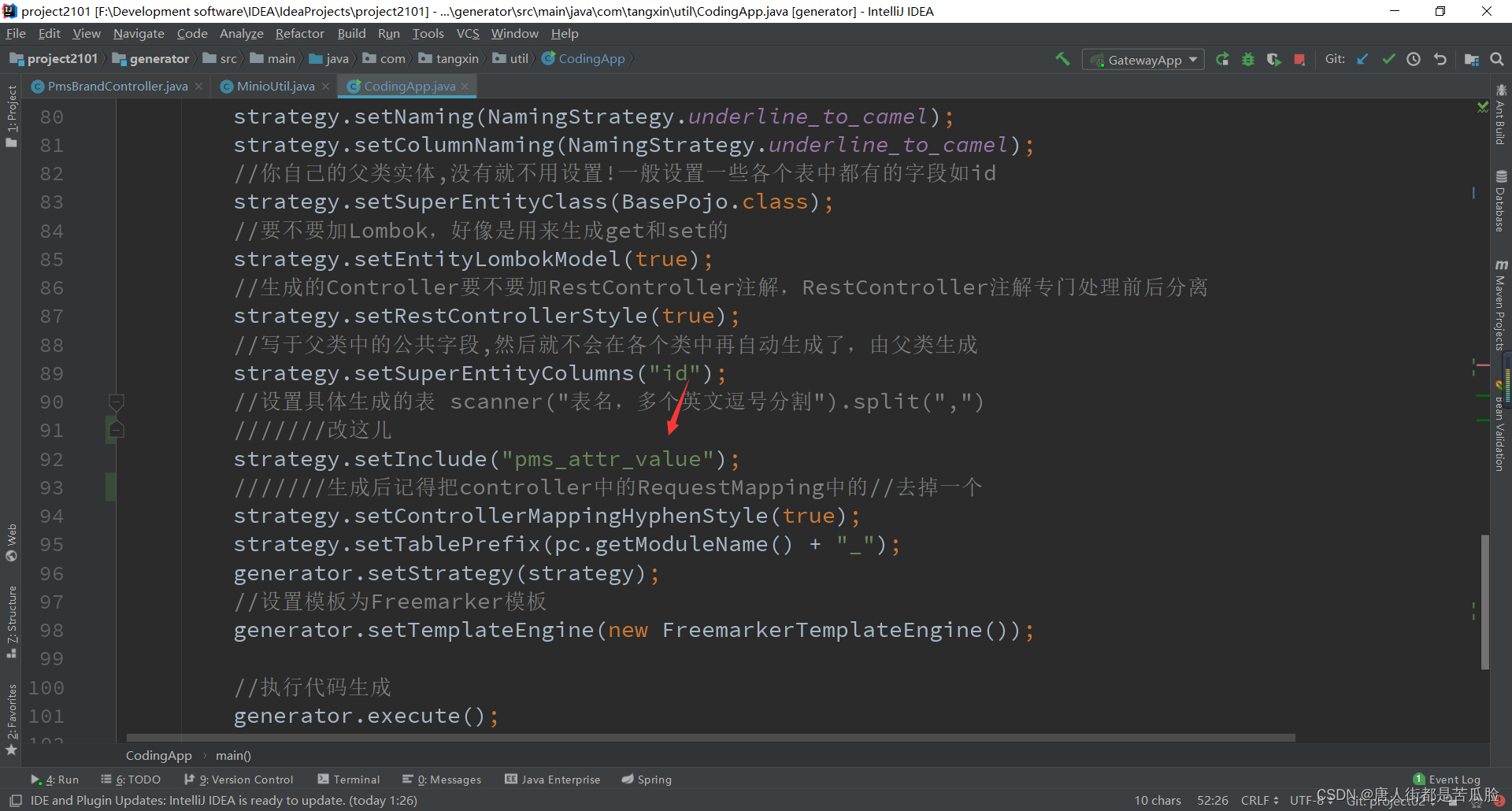
Task: Open the Event Log
Action: (x=1447, y=780)
